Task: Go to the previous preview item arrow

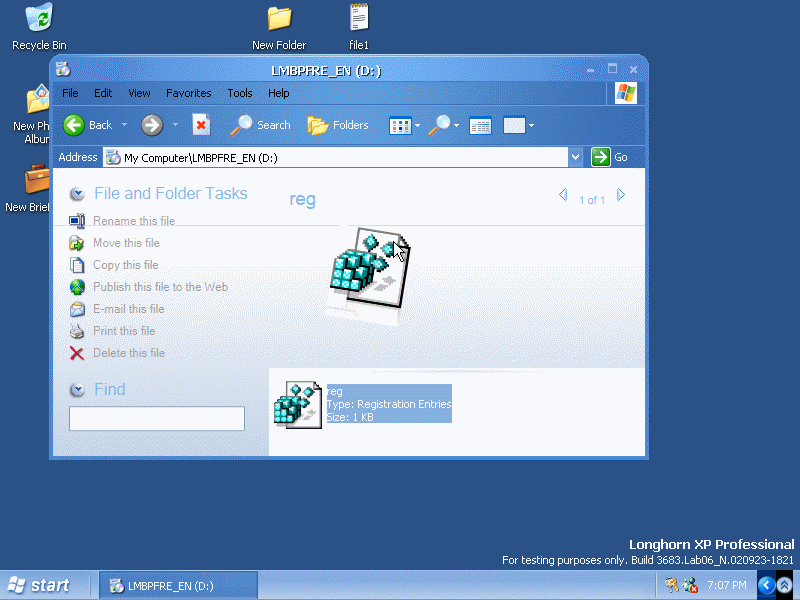Action: pyautogui.click(x=563, y=195)
